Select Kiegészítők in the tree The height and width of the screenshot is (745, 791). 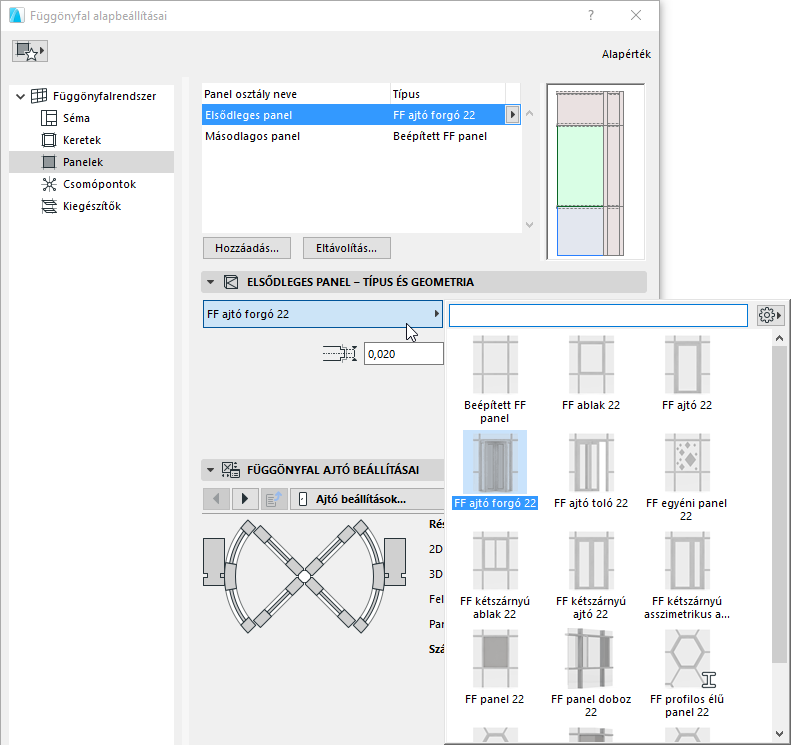[92, 206]
